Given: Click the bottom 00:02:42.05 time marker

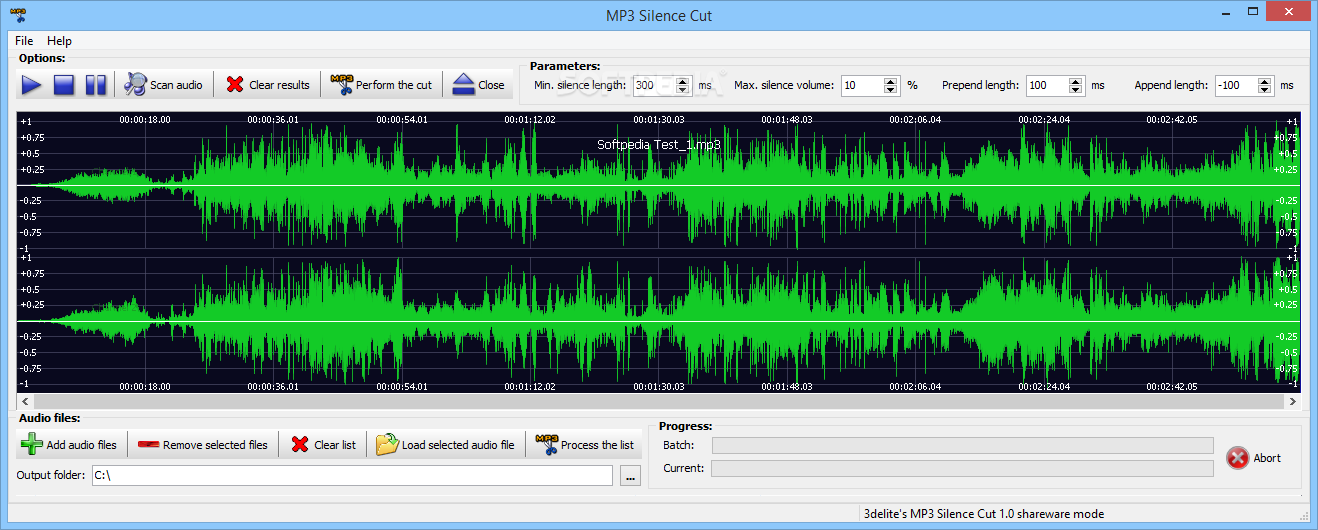Looking at the screenshot, I should tap(1172, 386).
